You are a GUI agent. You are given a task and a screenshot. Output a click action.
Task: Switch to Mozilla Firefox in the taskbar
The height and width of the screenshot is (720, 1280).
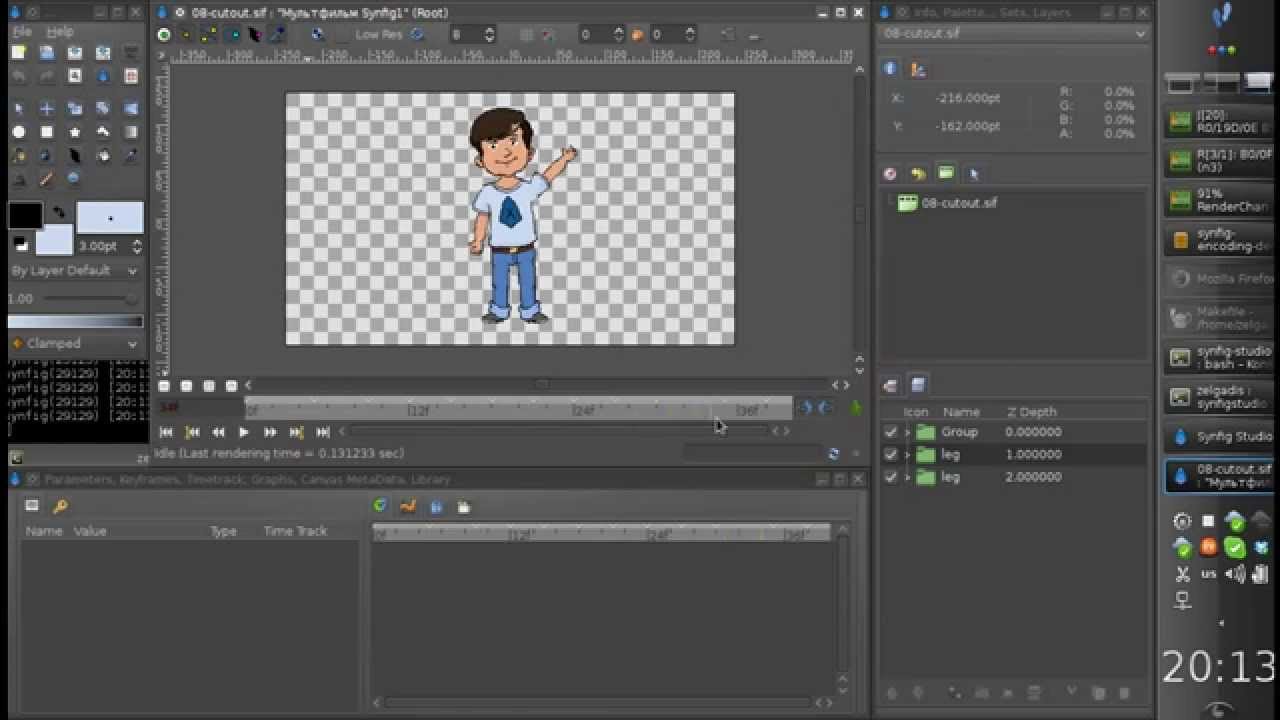point(1220,279)
